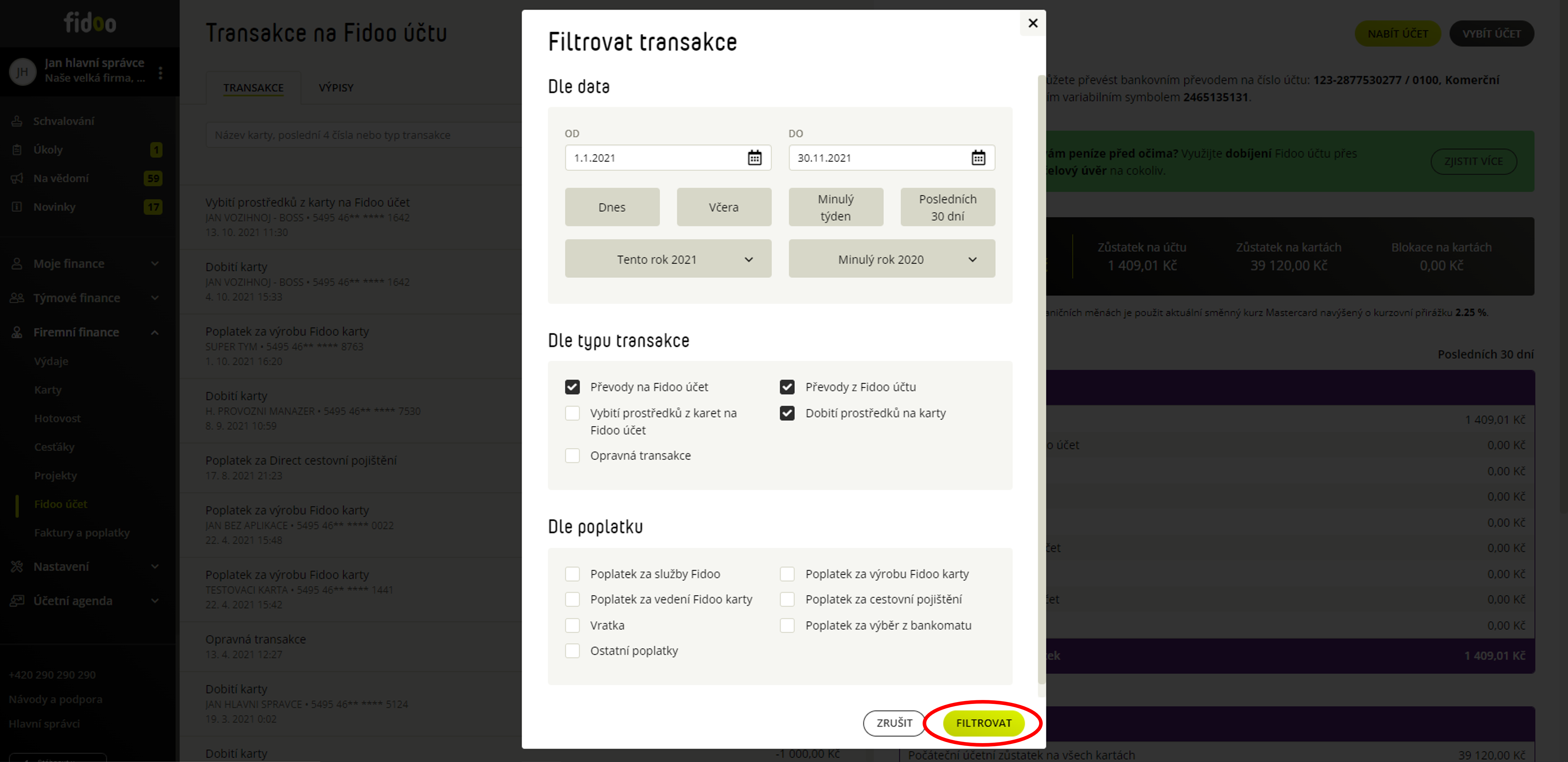Click the VYBÍT ÚČET button
This screenshot has height=762, width=1568.
(1491, 34)
